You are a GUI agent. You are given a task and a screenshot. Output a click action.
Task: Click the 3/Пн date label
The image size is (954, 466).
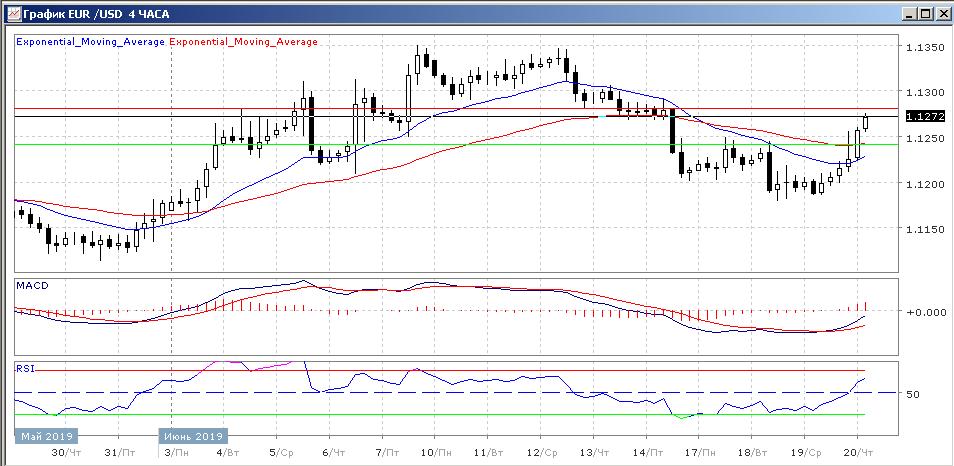coord(177,453)
